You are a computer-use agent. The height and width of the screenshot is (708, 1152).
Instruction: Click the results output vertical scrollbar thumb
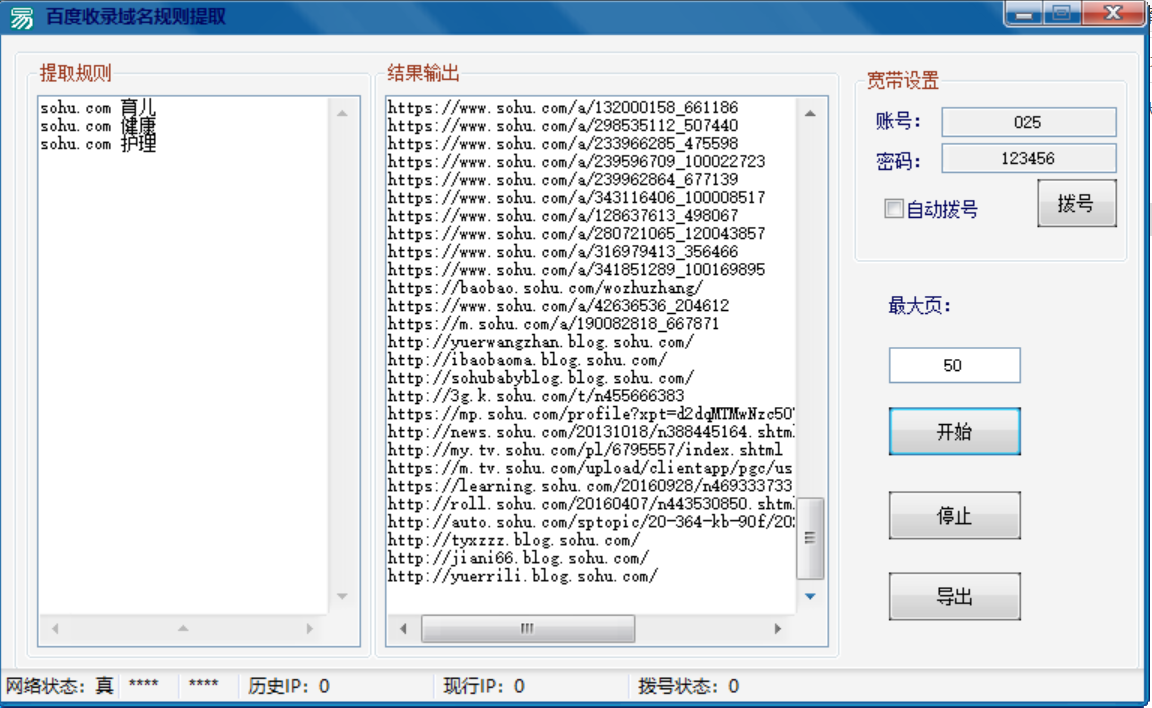pyautogui.click(x=810, y=538)
